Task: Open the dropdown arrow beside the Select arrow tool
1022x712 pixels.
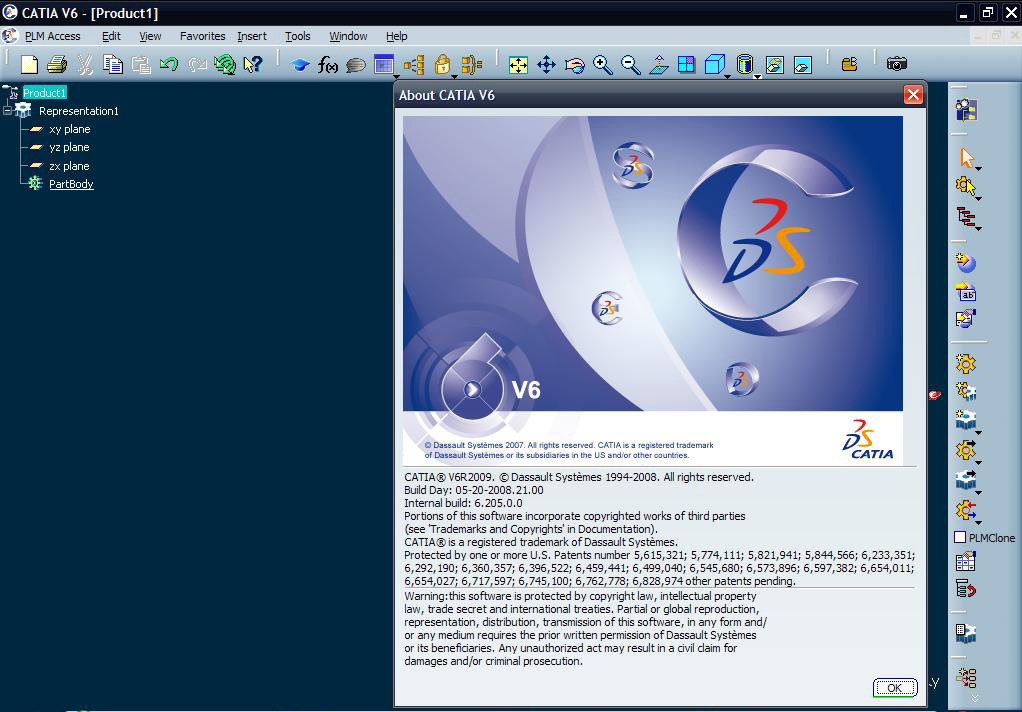Action: click(978, 168)
